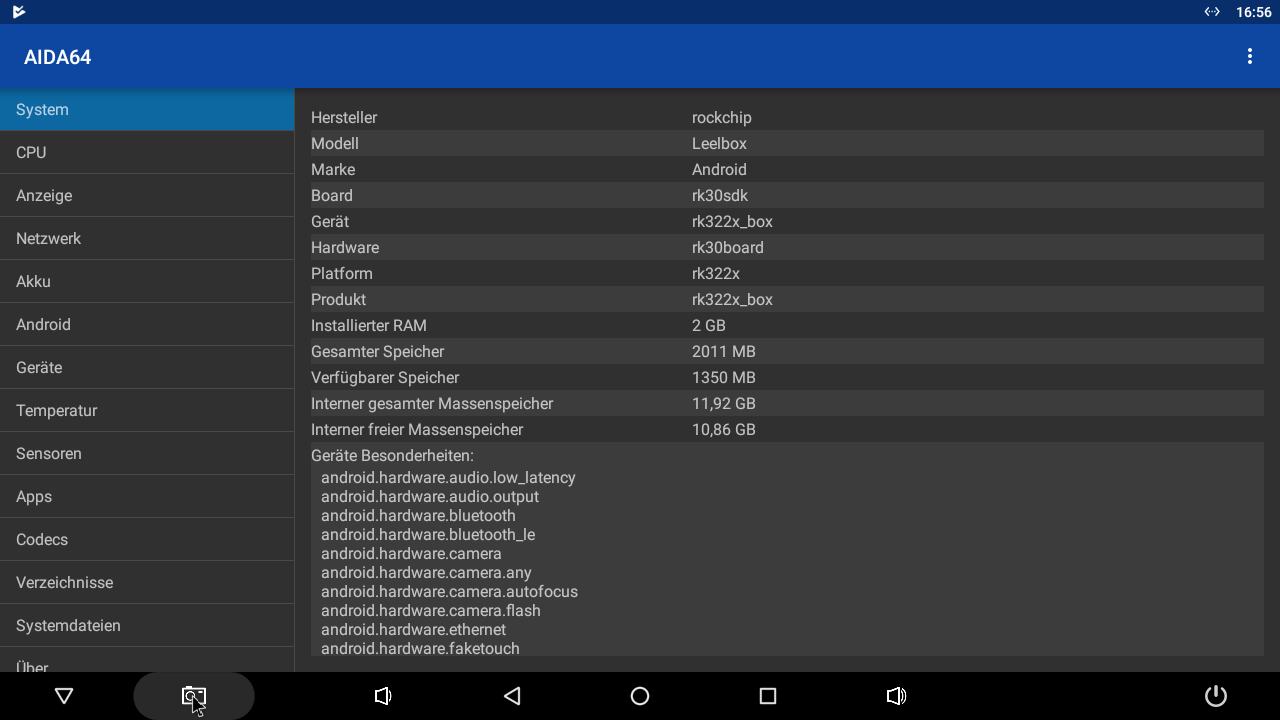Image resolution: width=1280 pixels, height=720 pixels.
Task: Select android.hardware.camera.autofocus feature
Action: click(x=449, y=592)
